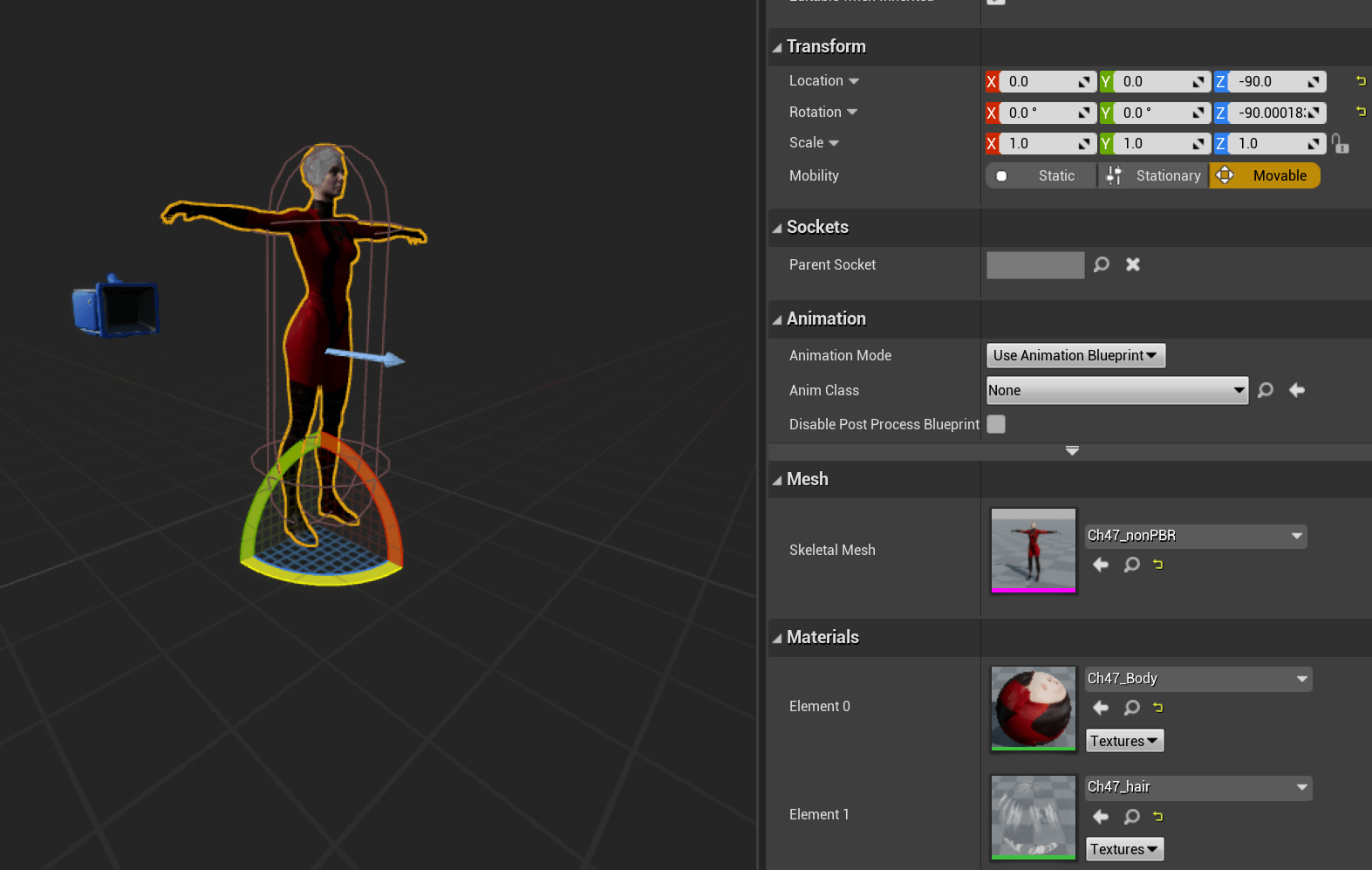
Task: Click the Parent Socket name field
Action: click(x=1035, y=265)
